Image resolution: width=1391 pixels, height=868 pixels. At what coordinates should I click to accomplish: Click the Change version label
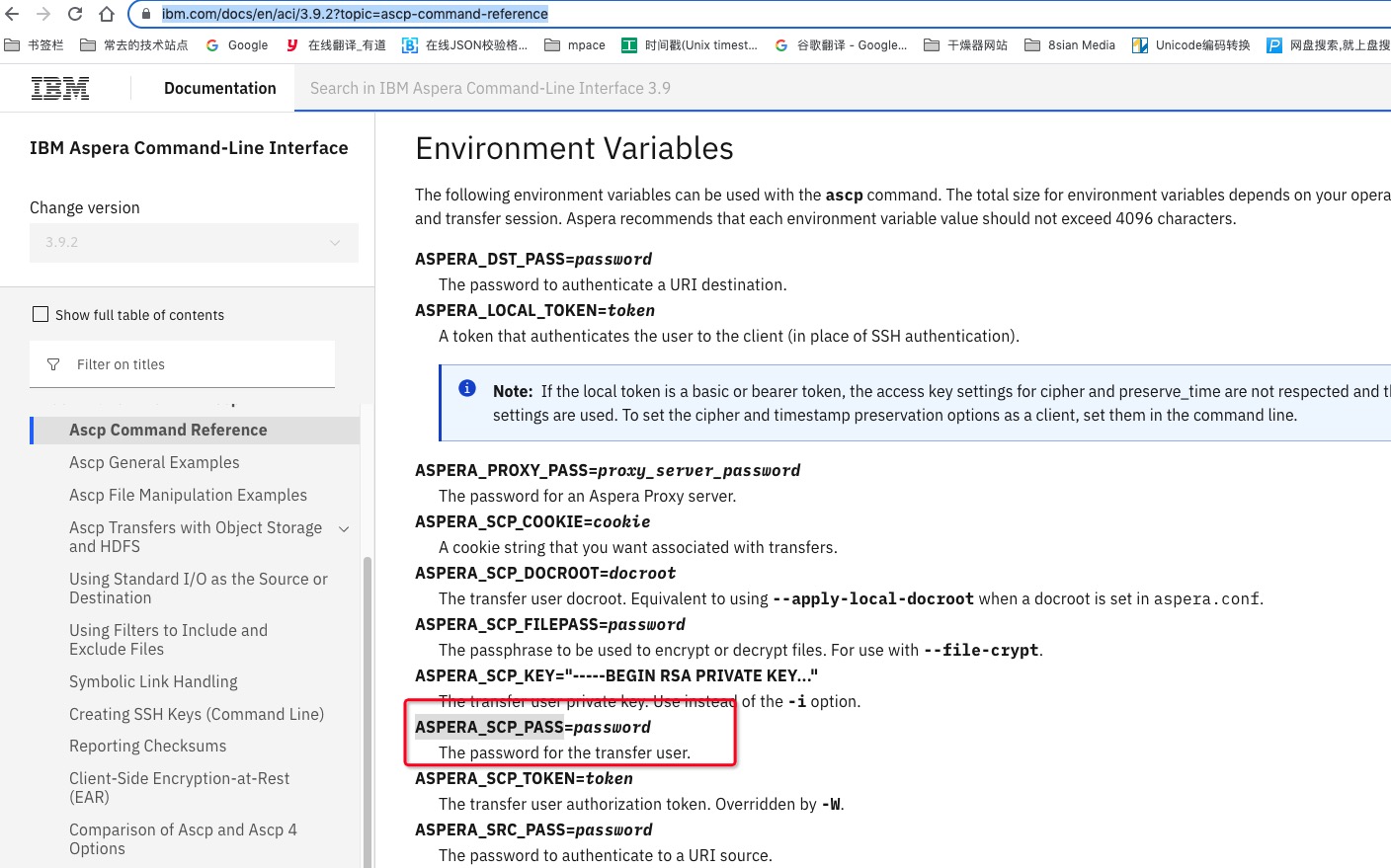[x=85, y=207]
